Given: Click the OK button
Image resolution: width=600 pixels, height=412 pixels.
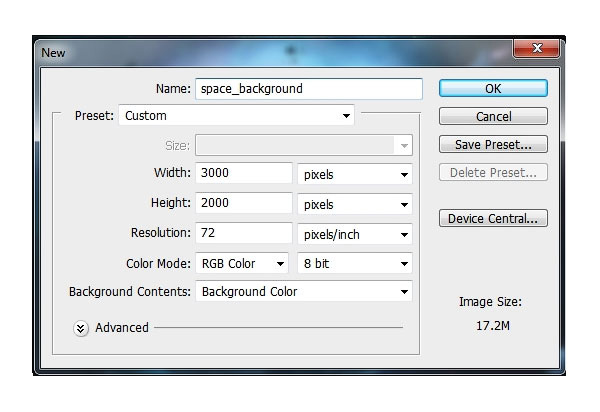Looking at the screenshot, I should coord(493,88).
